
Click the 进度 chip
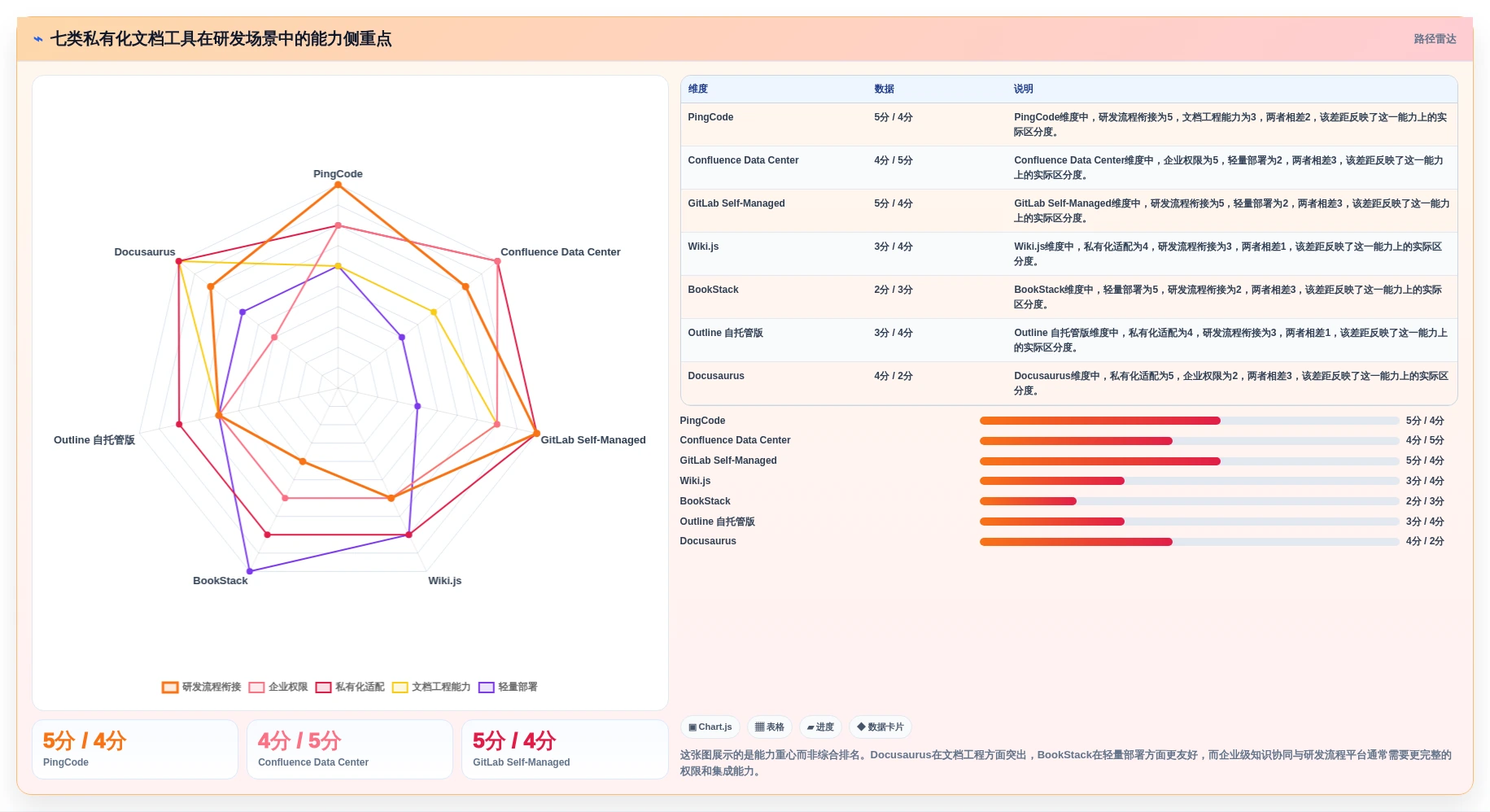pyautogui.click(x=820, y=727)
